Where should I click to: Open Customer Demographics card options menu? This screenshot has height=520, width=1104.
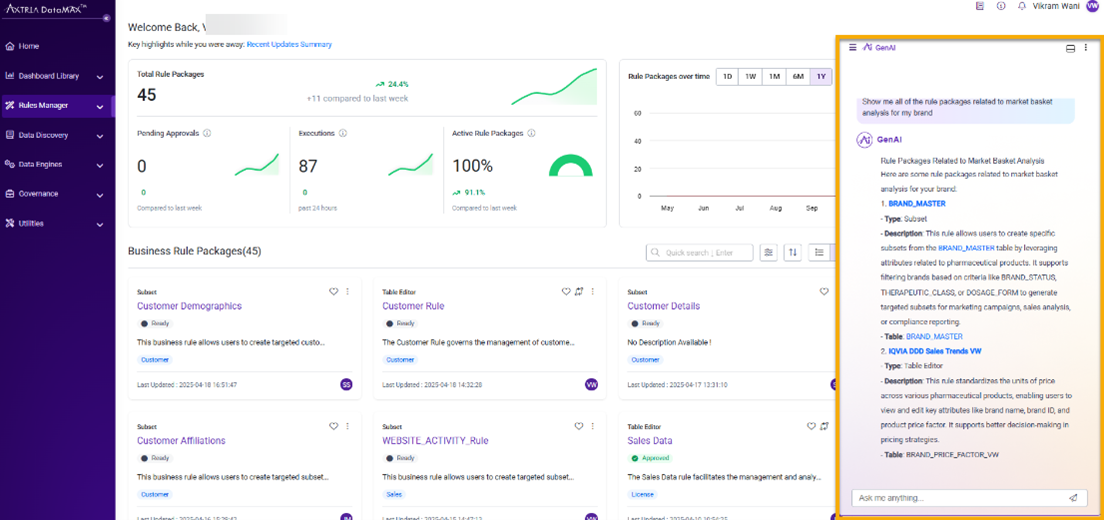348,292
